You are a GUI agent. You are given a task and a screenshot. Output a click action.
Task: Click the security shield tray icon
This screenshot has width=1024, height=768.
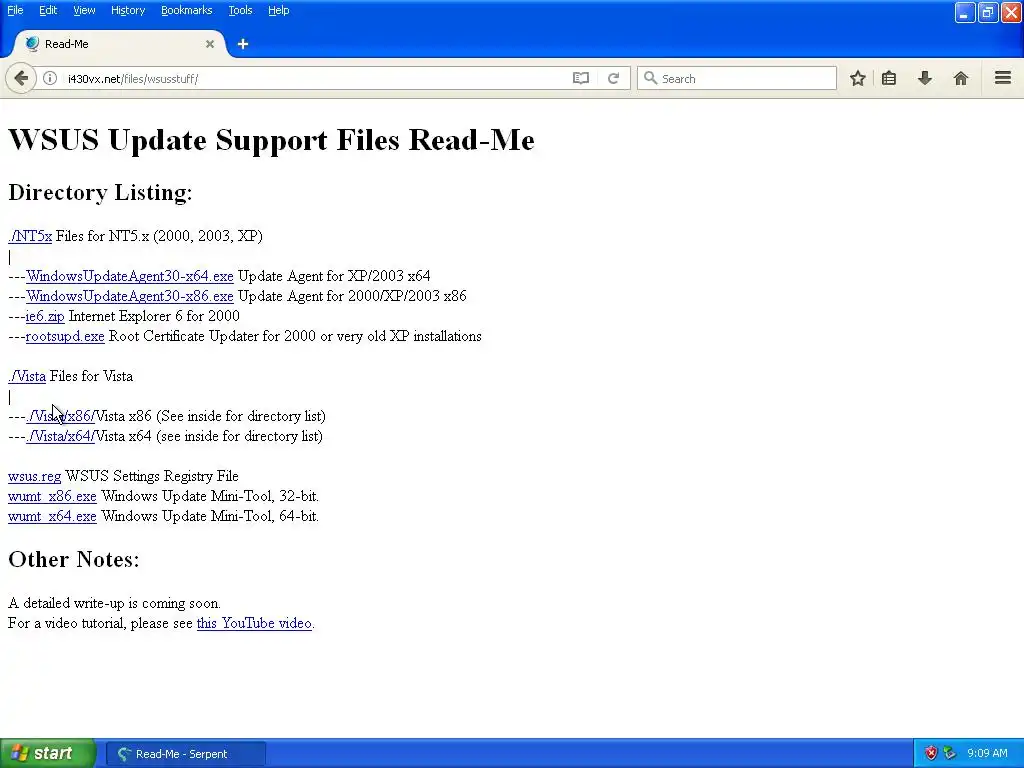tap(931, 753)
